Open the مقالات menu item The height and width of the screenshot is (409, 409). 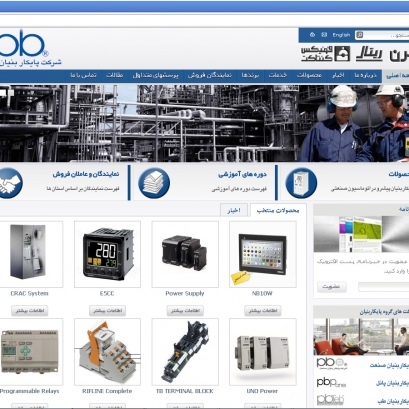(x=114, y=75)
